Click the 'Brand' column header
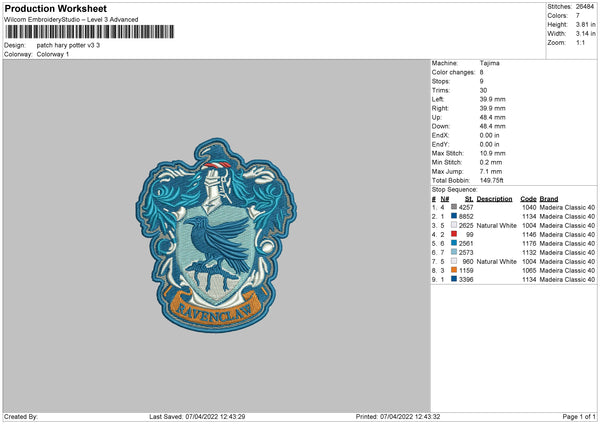Viewport: 600px width, 424px height. pos(549,199)
